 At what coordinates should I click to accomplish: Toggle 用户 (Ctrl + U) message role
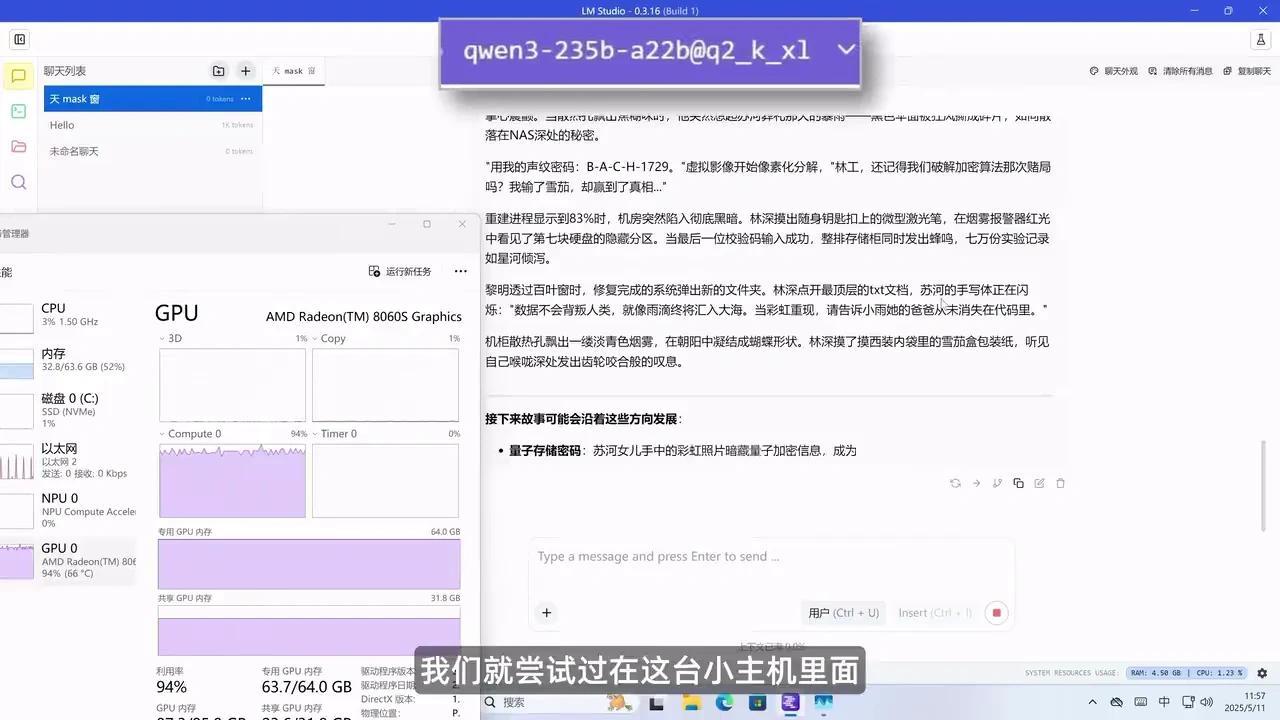843,612
